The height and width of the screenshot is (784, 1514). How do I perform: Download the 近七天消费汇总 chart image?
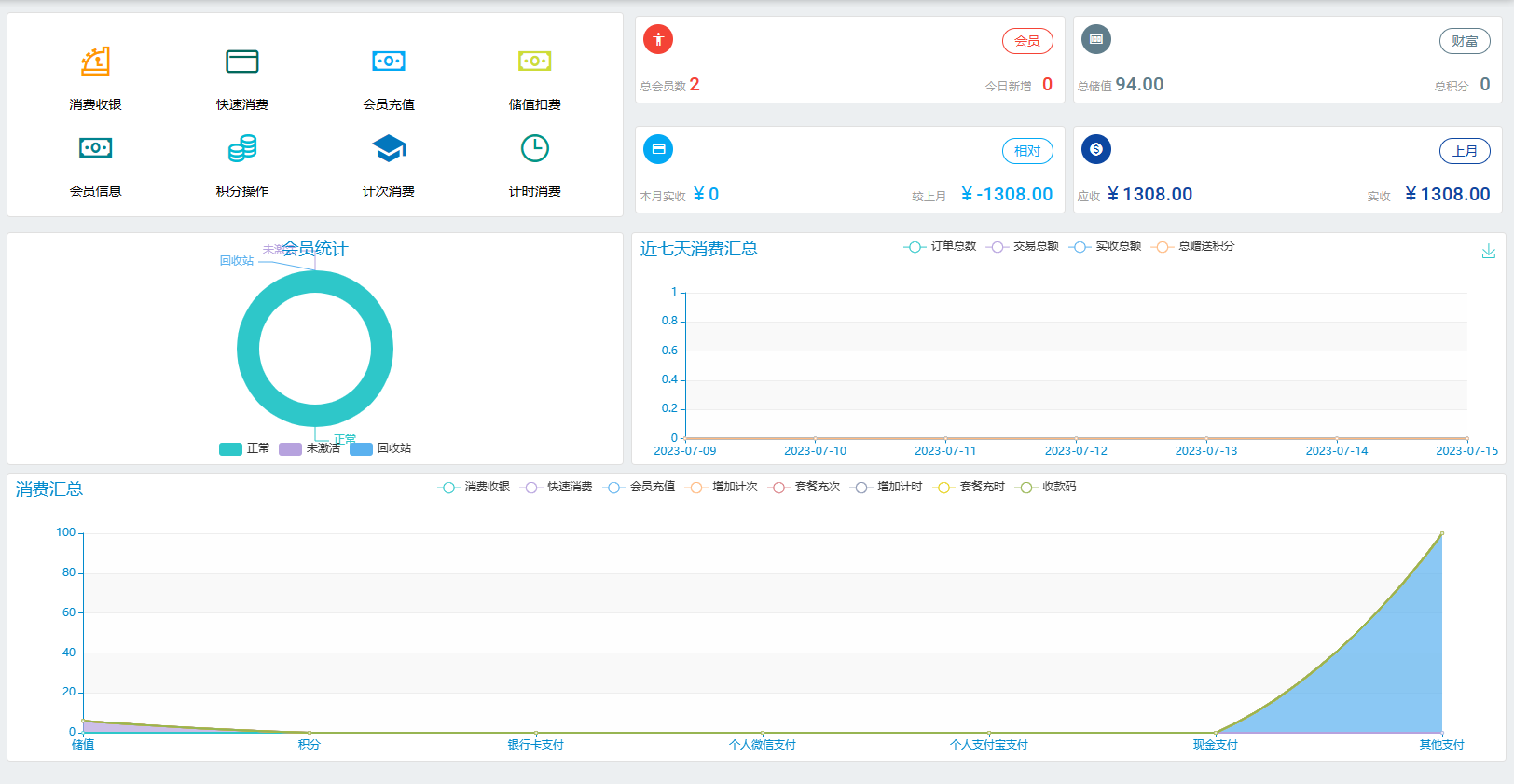pos(1489,251)
